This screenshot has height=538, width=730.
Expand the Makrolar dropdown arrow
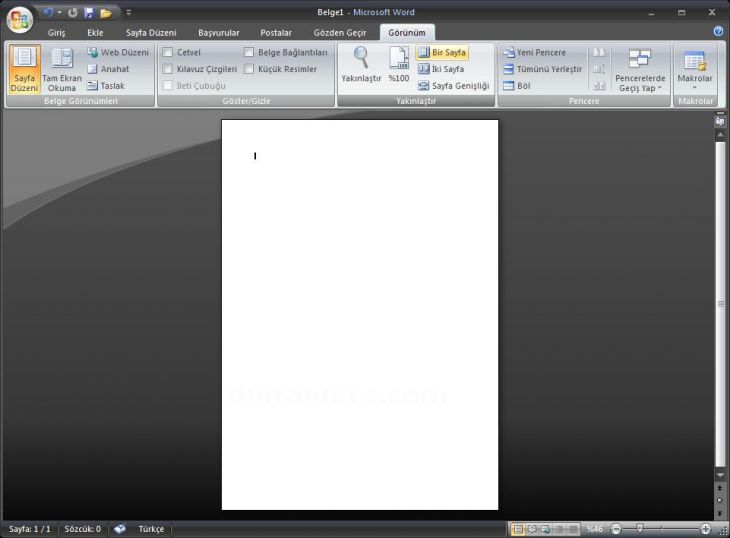(x=695, y=88)
